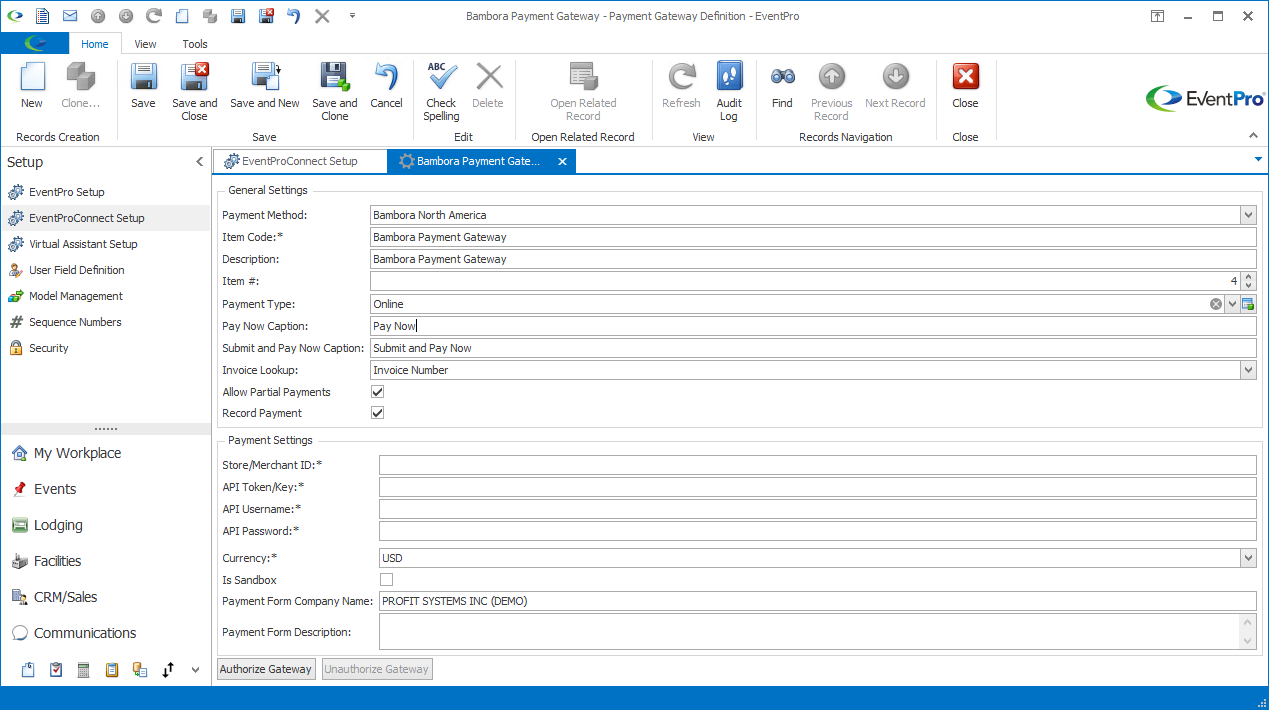Expand navigation footer options chevron

pos(193,670)
